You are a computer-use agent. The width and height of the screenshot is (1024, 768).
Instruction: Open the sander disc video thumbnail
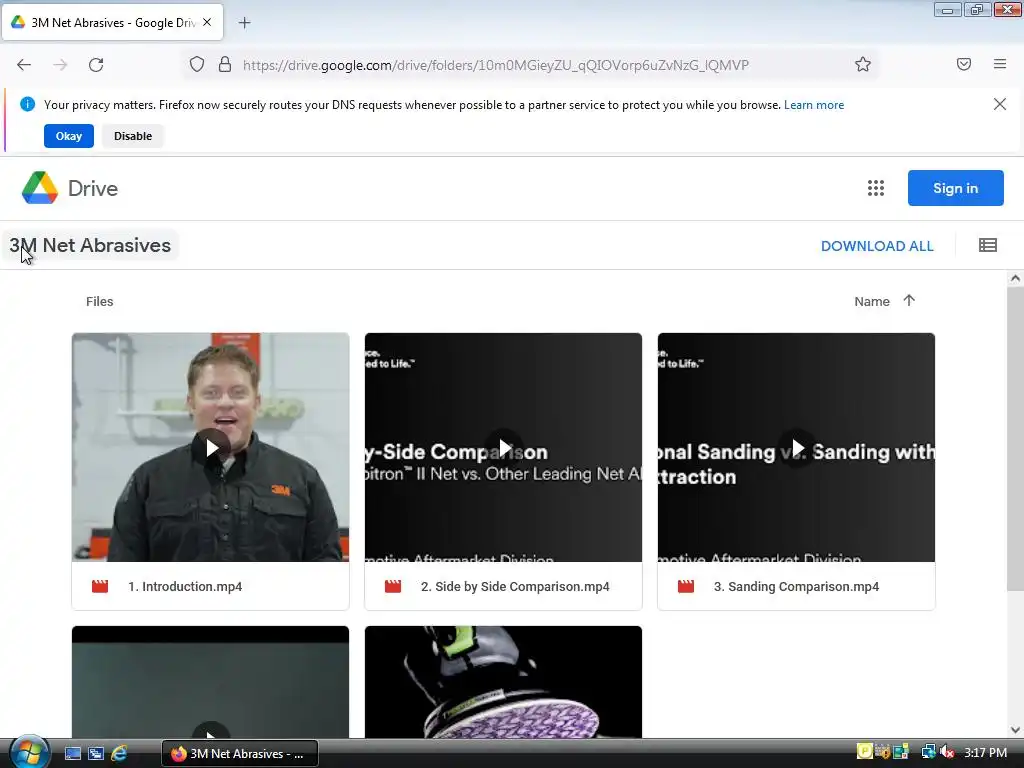pos(504,682)
